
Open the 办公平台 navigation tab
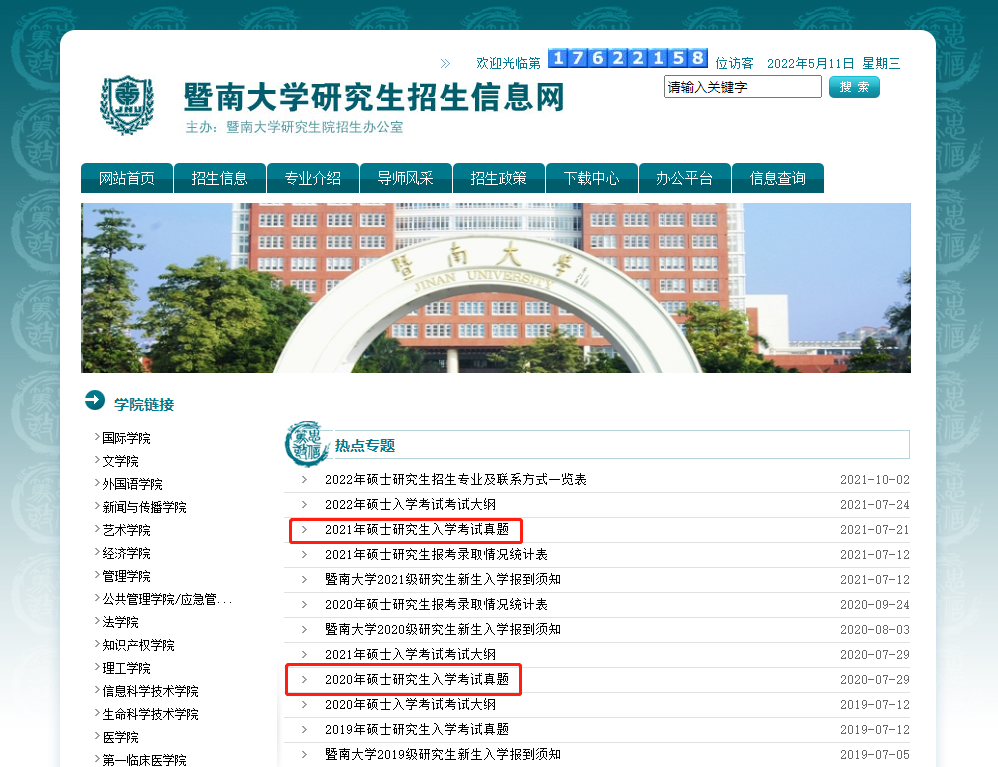tap(684, 178)
